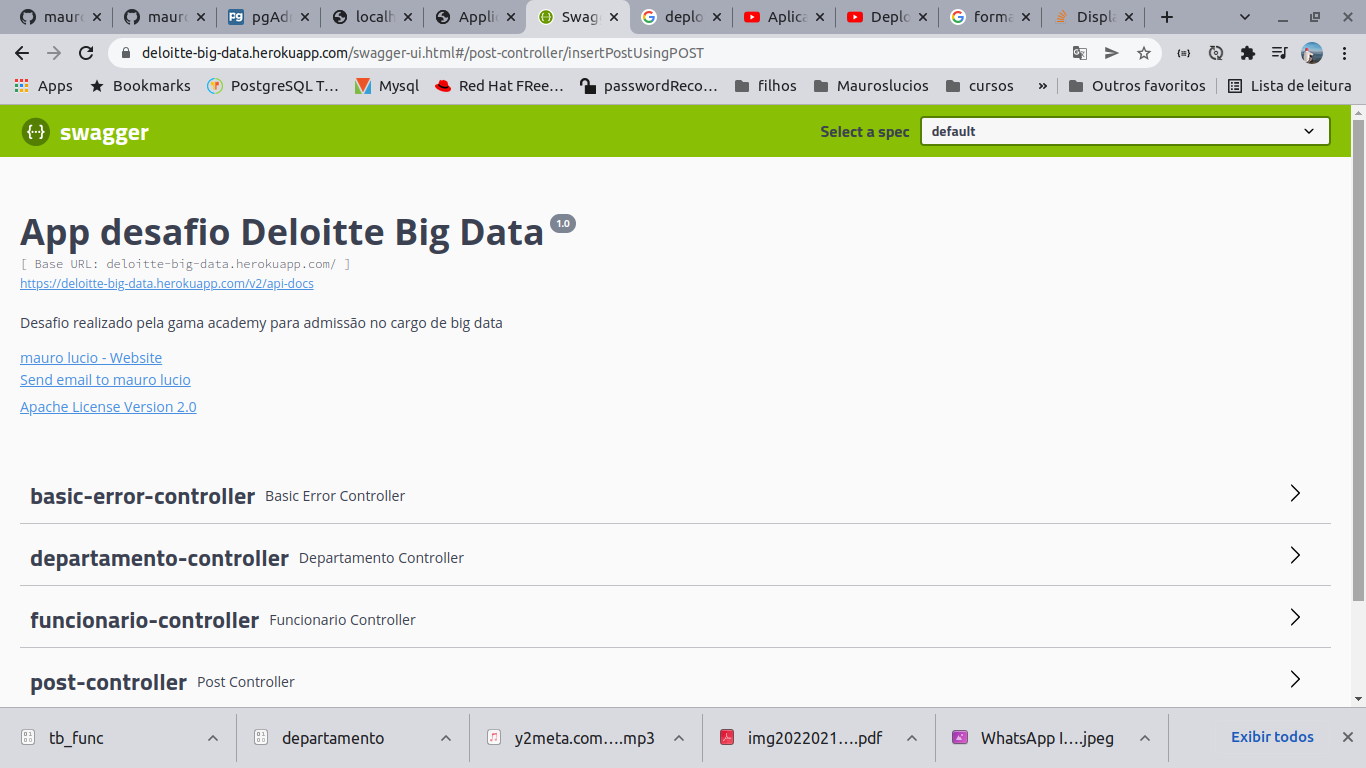Open the Chrome profile avatar
This screenshot has width=1366, height=768.
pyautogui.click(x=1312, y=53)
